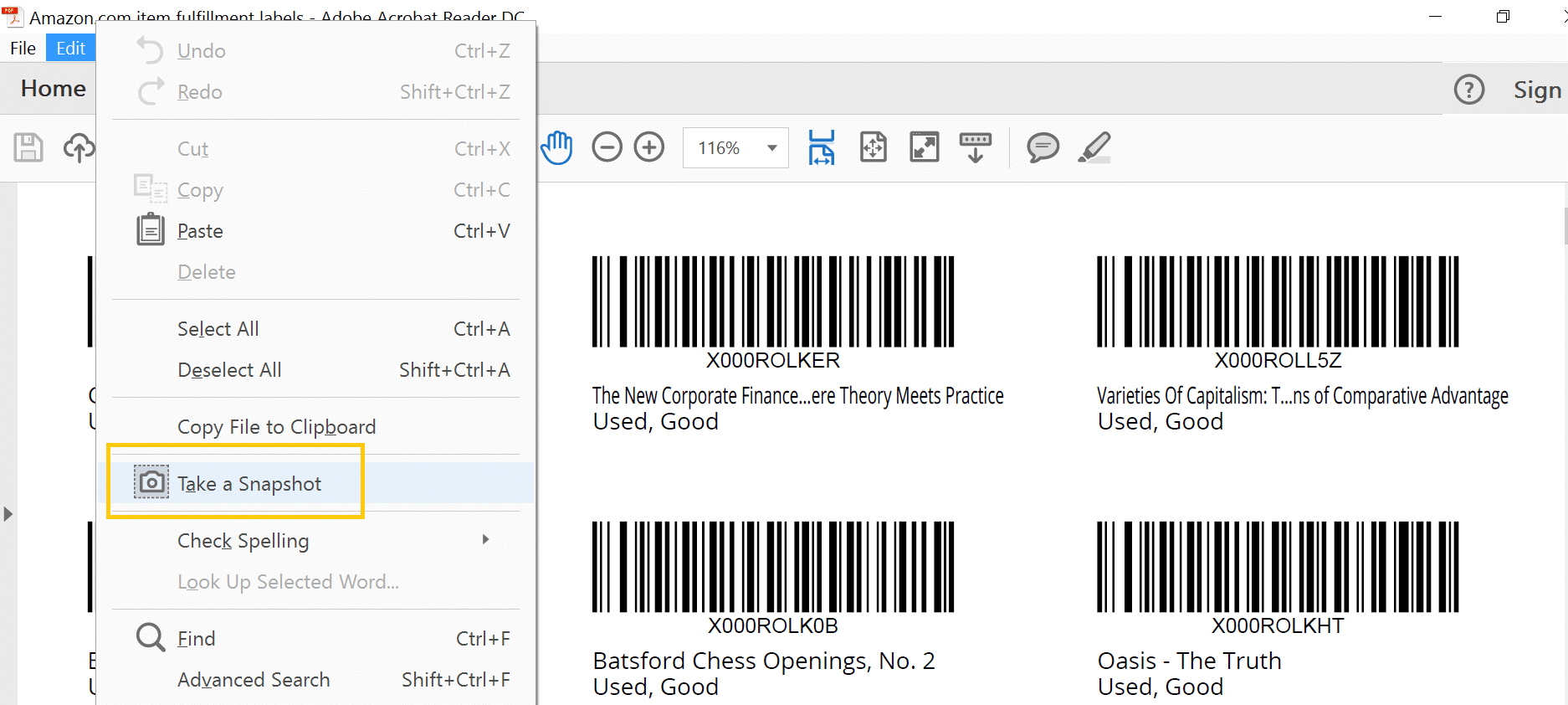Screen dimensions: 1568x705
Task: Click the clipboard icon beside Paste
Action: [151, 229]
